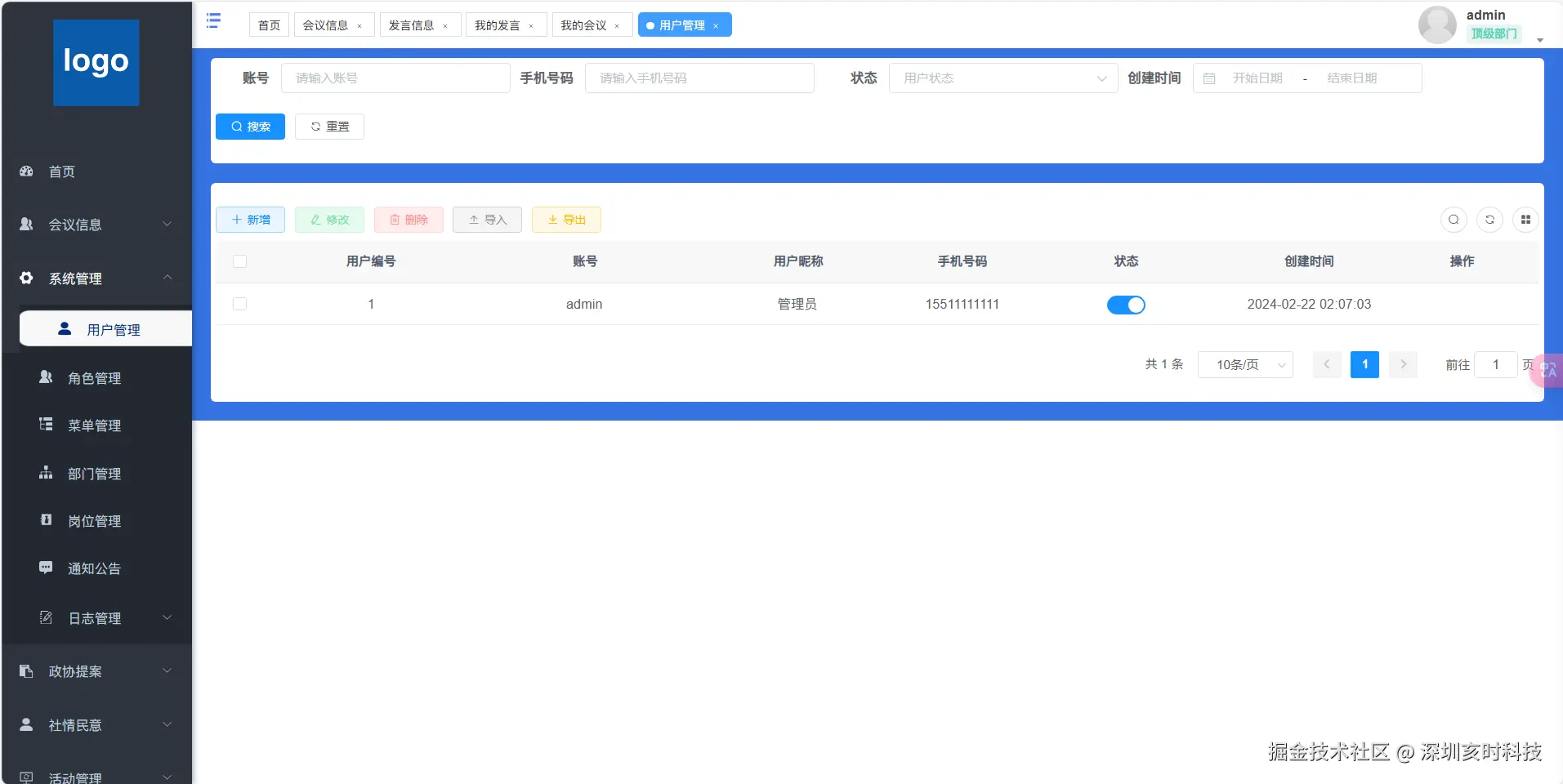
Task: Click the 删除 delete button
Action: (x=409, y=220)
